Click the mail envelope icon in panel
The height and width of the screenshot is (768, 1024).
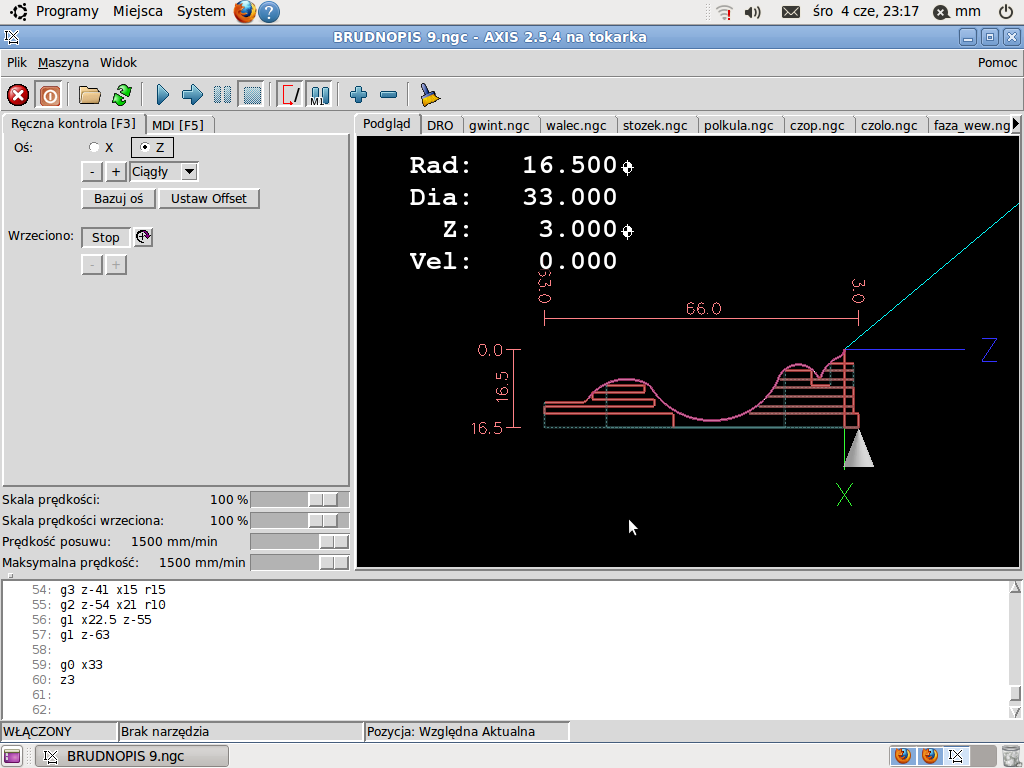(x=791, y=12)
